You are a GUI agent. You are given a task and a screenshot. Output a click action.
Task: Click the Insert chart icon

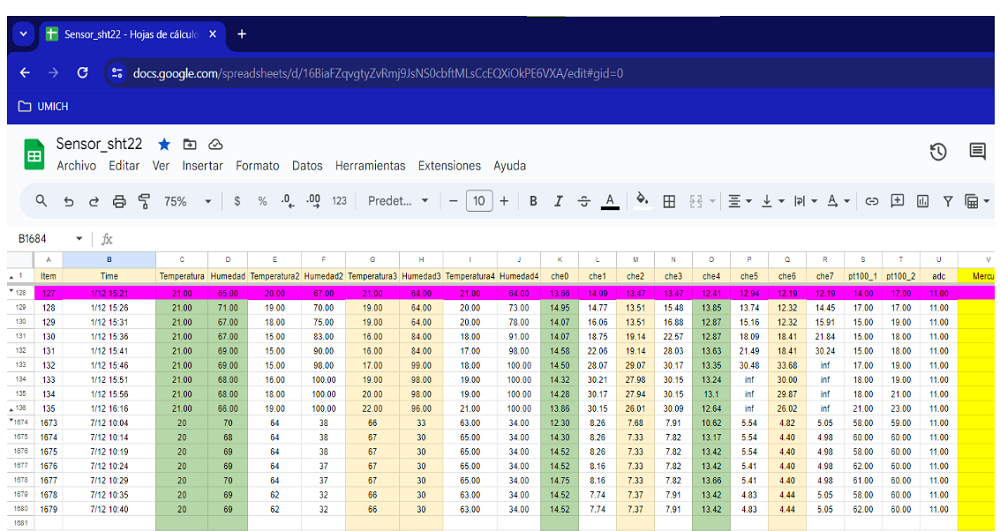[923, 201]
